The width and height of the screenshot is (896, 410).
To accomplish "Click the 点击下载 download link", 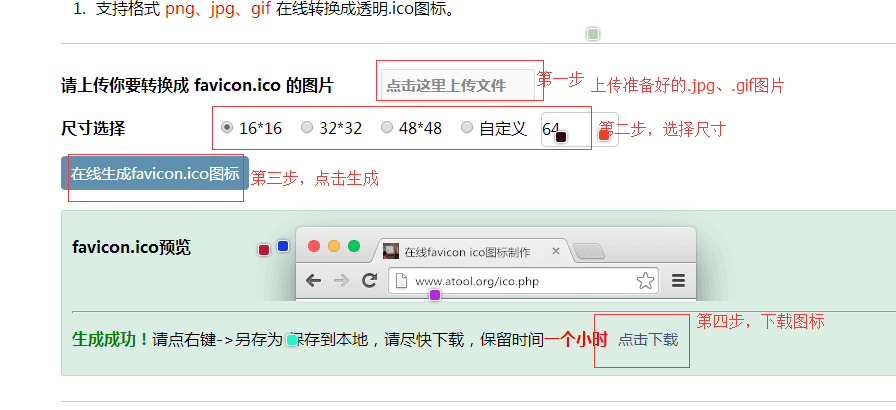I will [648, 340].
